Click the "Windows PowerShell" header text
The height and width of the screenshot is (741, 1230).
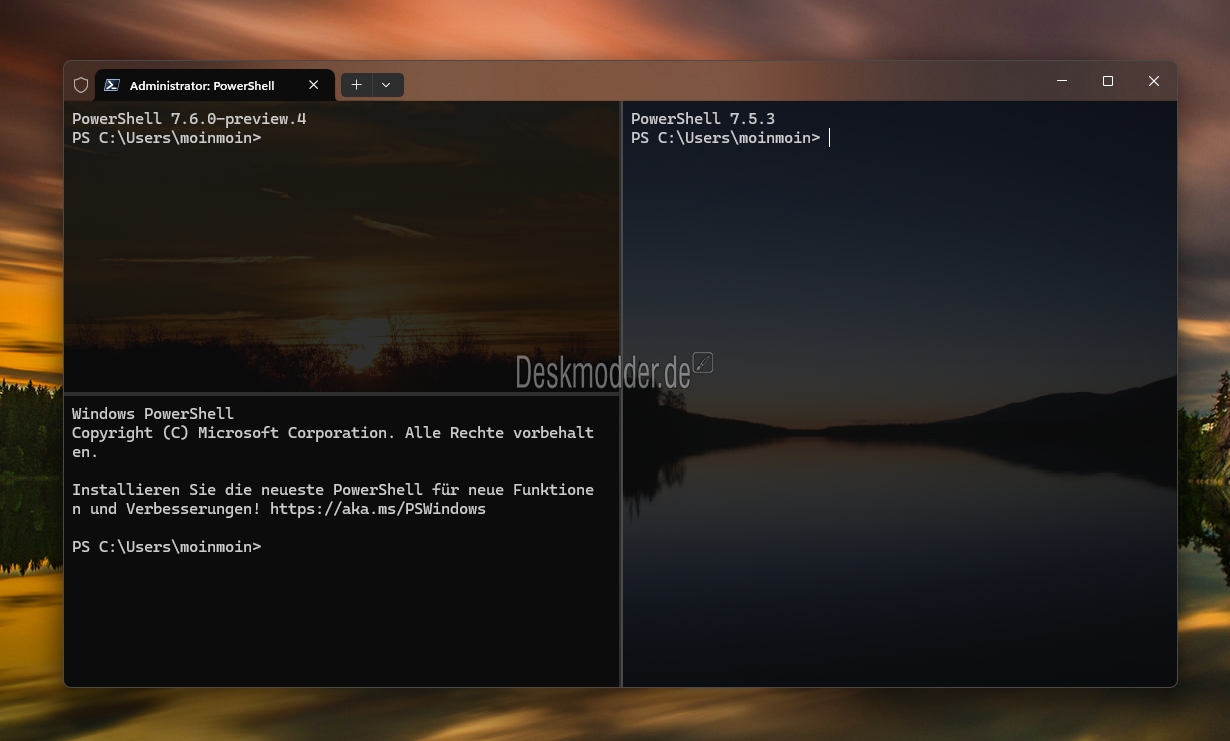[x=153, y=414]
